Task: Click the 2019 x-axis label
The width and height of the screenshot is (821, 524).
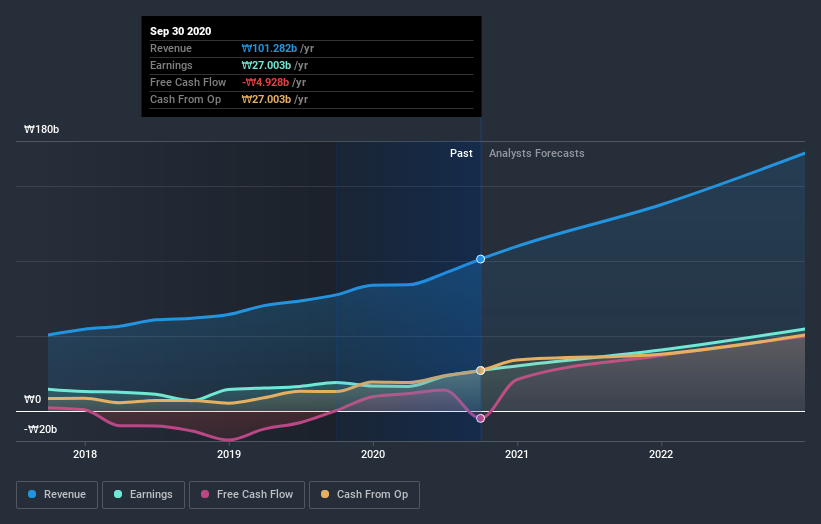Action: point(229,454)
